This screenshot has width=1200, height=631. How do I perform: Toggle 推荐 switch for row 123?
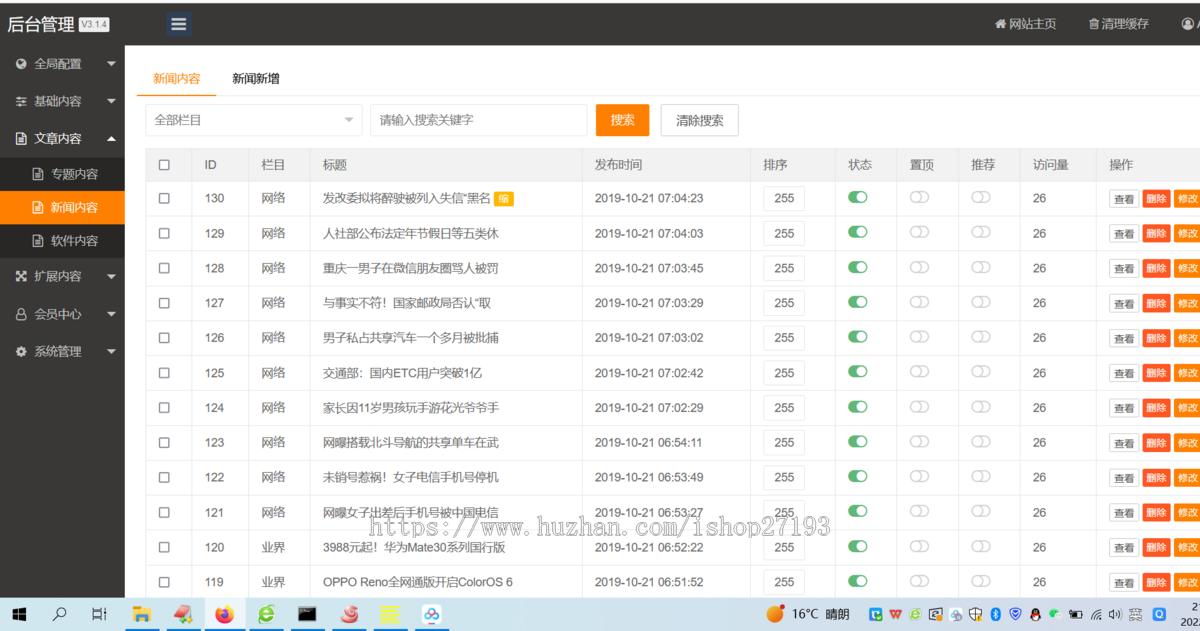pos(981,441)
